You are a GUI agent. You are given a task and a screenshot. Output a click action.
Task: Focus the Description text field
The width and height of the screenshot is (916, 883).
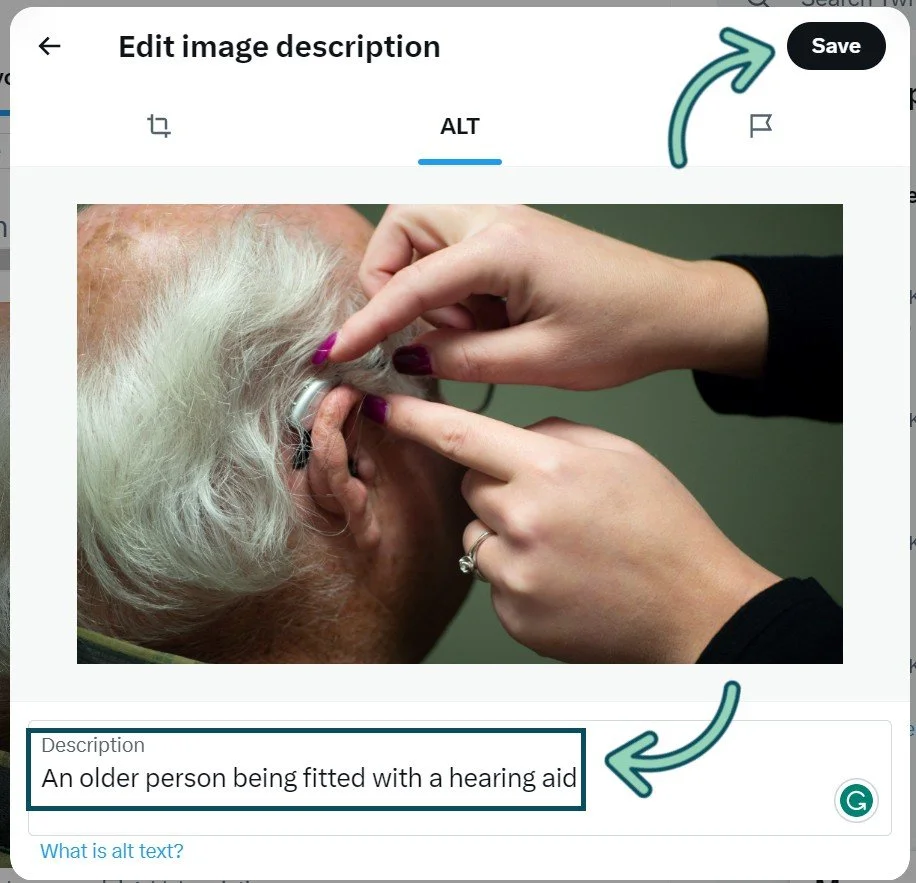point(460,777)
